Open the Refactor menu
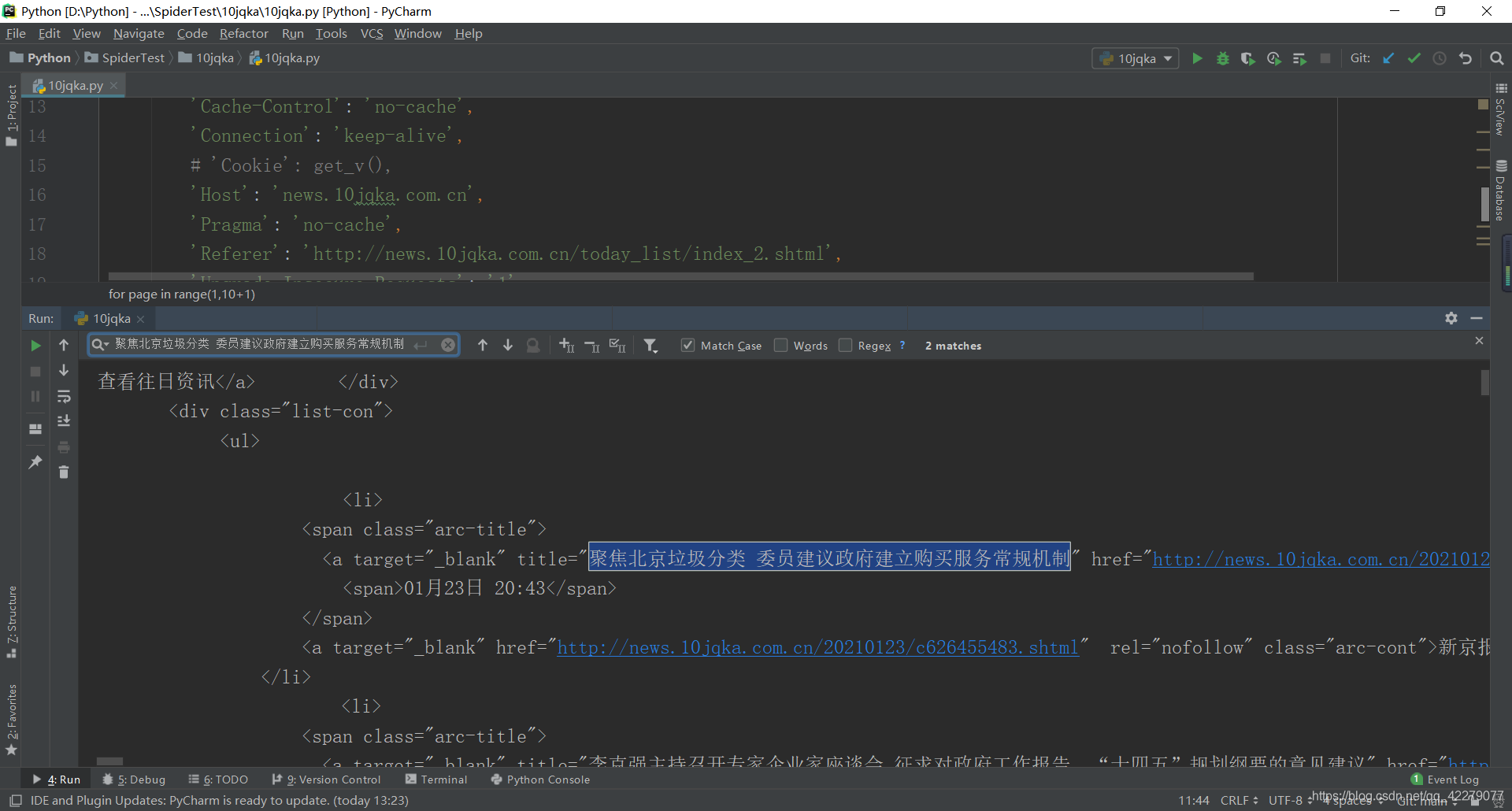The width and height of the screenshot is (1512, 811). point(243,33)
